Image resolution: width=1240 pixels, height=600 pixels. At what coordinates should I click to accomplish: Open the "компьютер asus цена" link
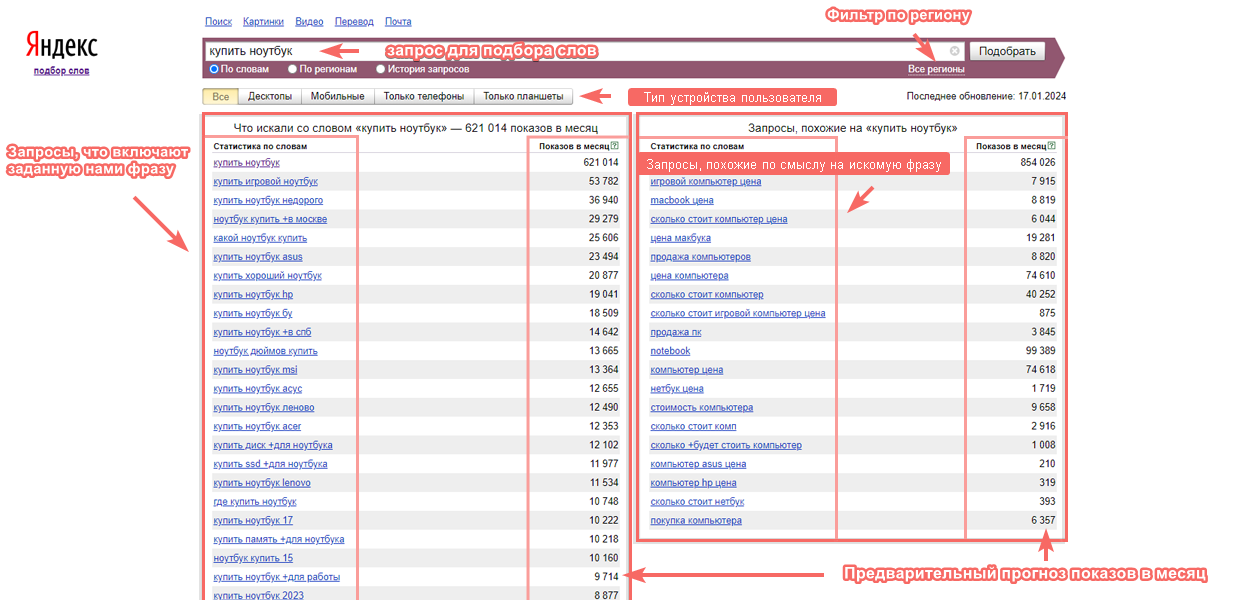[698, 464]
